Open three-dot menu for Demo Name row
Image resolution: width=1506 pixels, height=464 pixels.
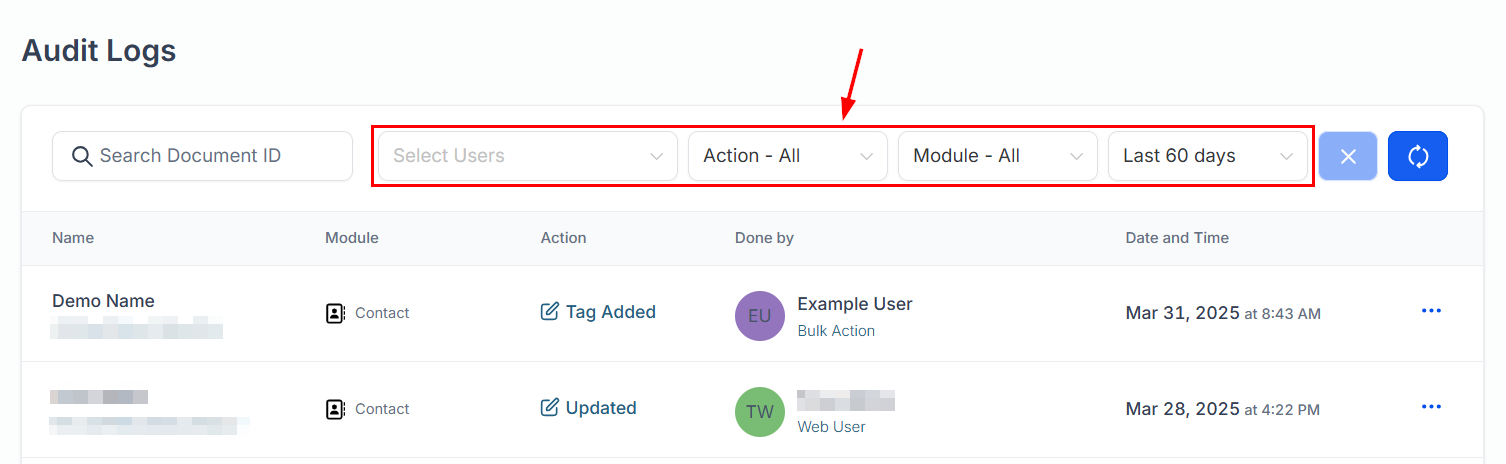click(1431, 311)
